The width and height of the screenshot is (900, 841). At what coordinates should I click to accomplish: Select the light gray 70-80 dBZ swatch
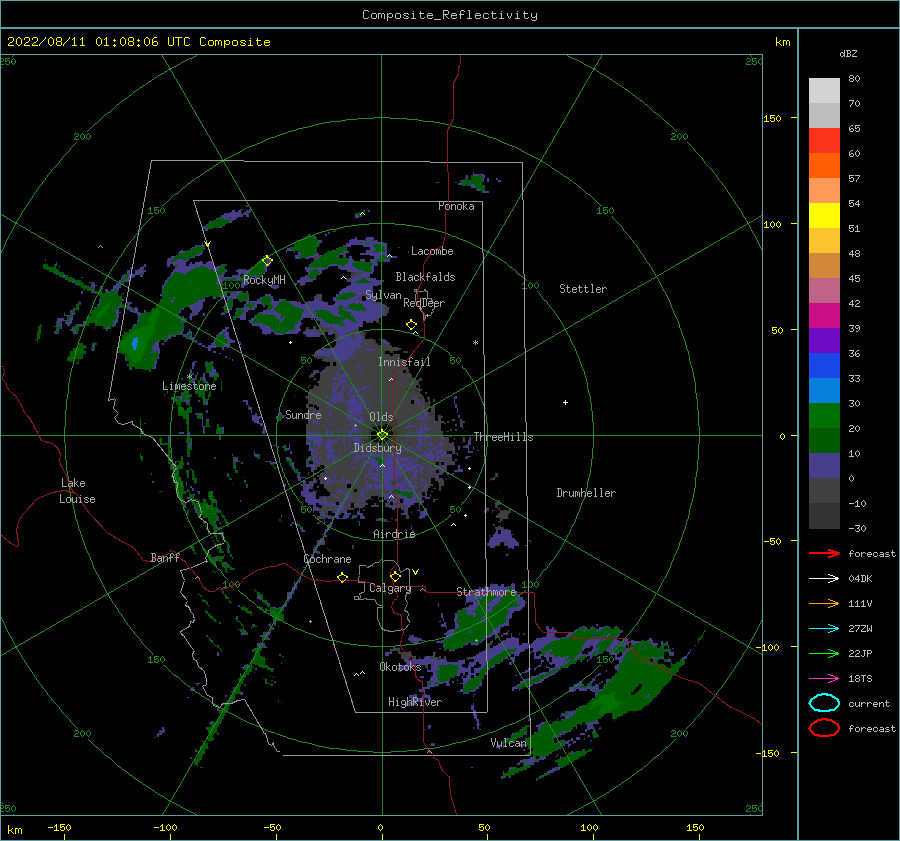[824, 91]
